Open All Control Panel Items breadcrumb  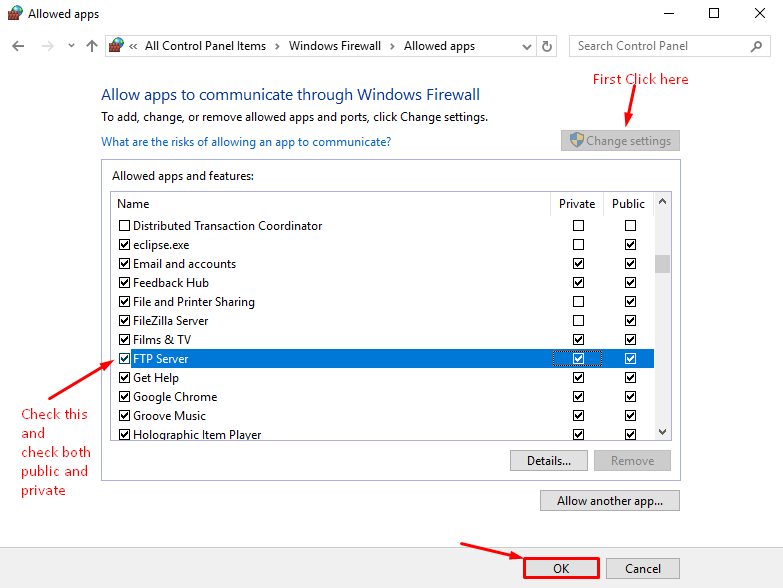(x=205, y=46)
